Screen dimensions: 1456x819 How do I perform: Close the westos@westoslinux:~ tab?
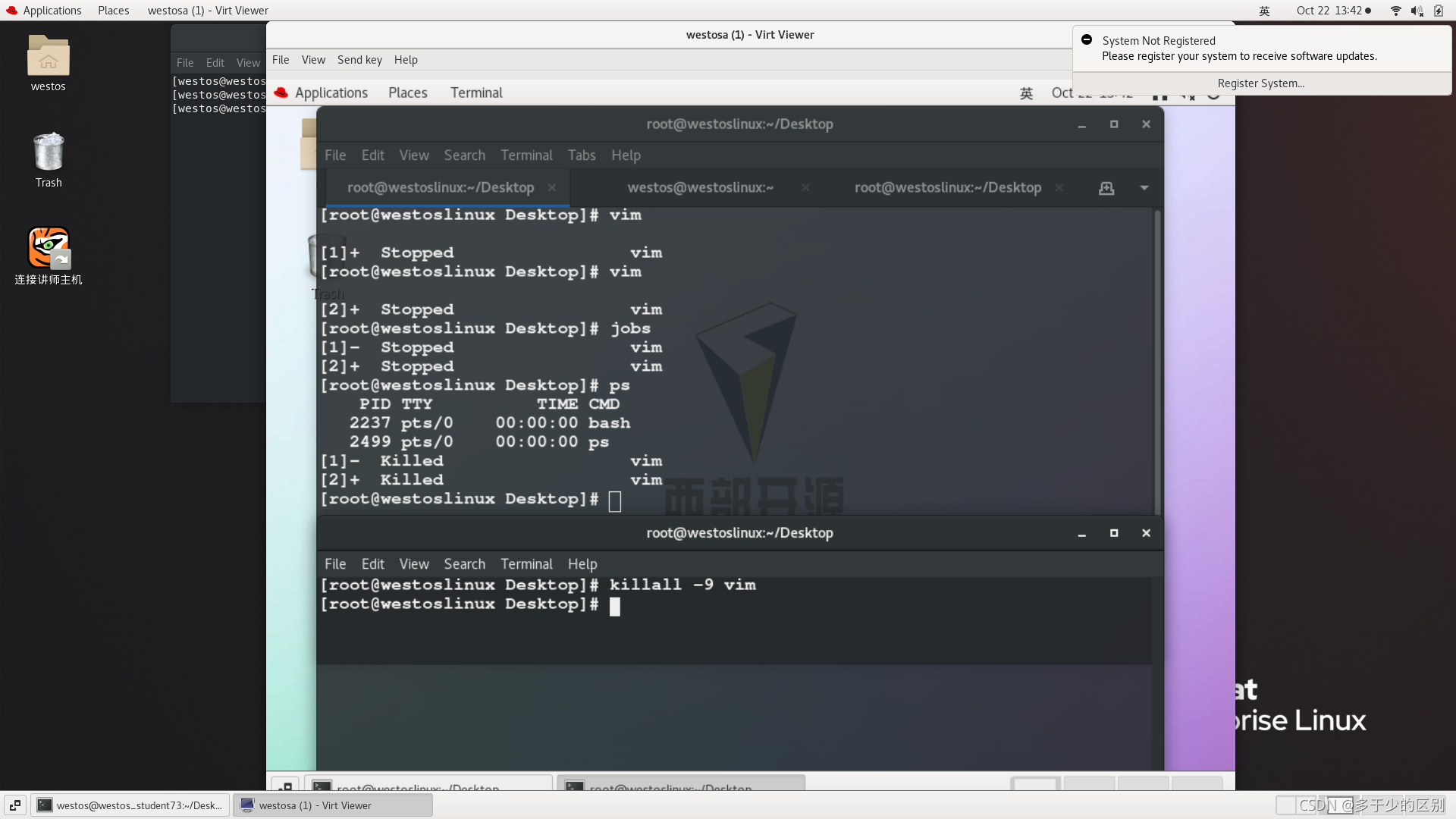coord(805,187)
